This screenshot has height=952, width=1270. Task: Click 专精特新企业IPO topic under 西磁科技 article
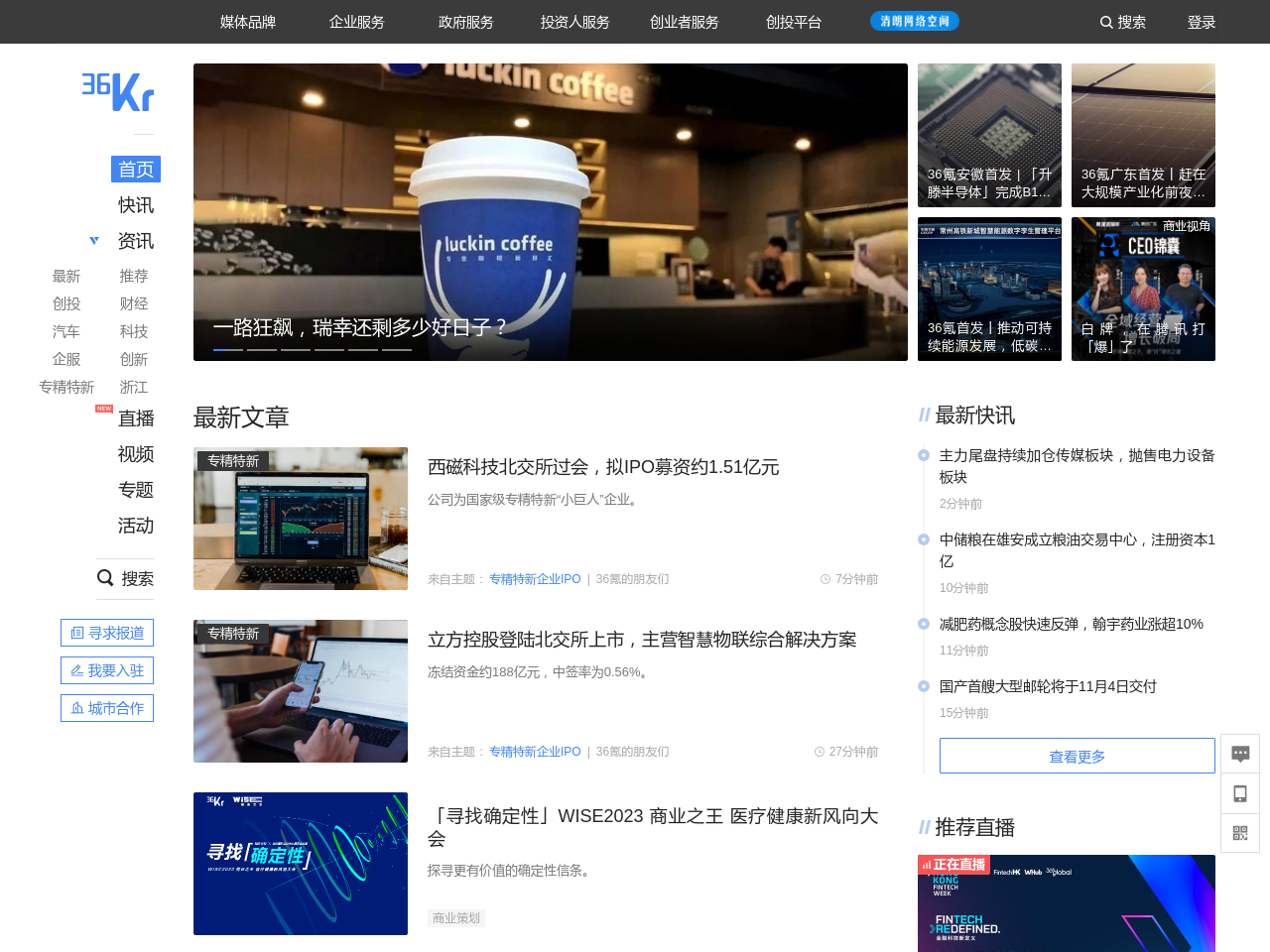pos(535,579)
